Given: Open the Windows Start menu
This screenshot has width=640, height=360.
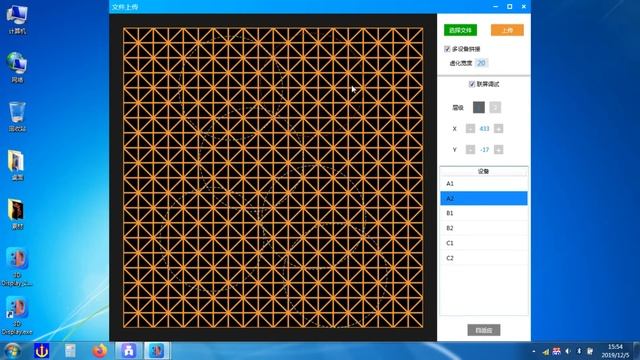Looking at the screenshot, I should [12, 351].
